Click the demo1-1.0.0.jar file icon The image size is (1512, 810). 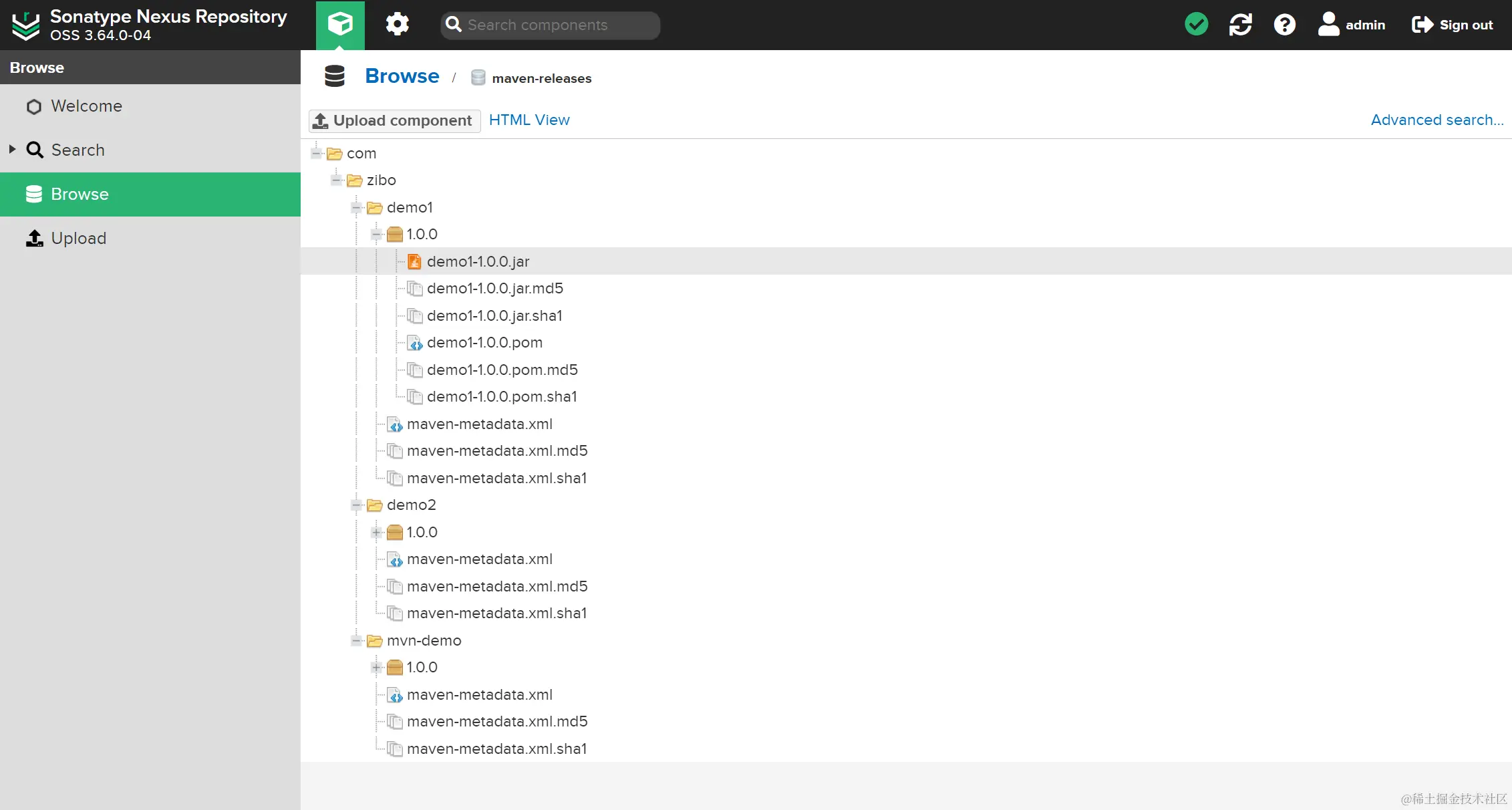414,261
